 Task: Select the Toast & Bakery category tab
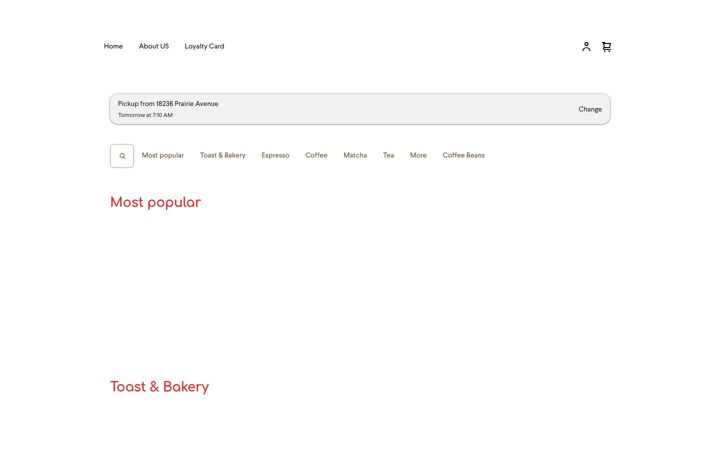click(x=223, y=155)
